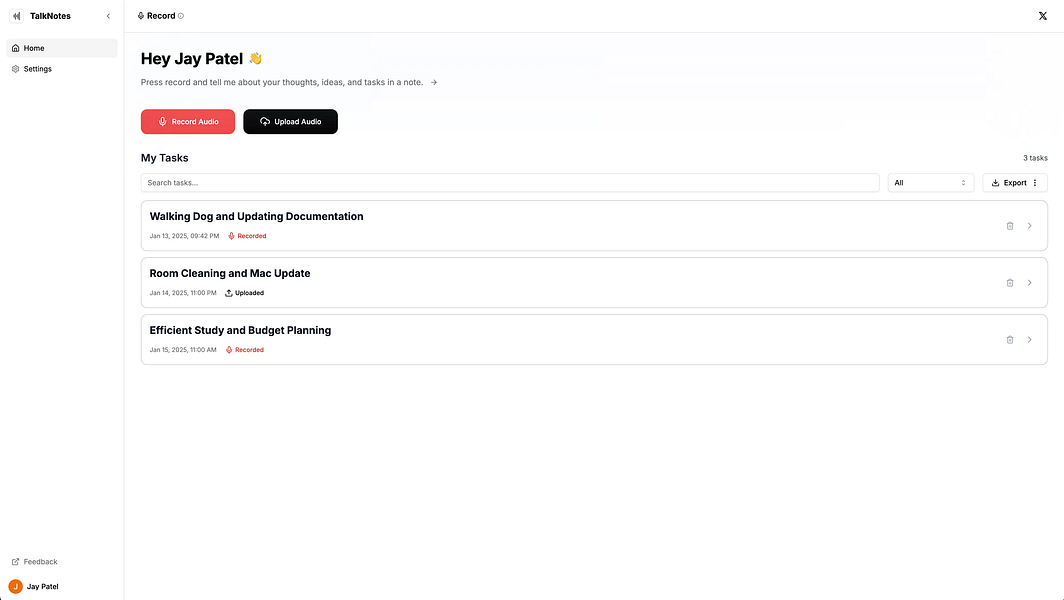Click the 3 tasks counter text
This screenshot has height=600, width=1064.
click(1036, 158)
